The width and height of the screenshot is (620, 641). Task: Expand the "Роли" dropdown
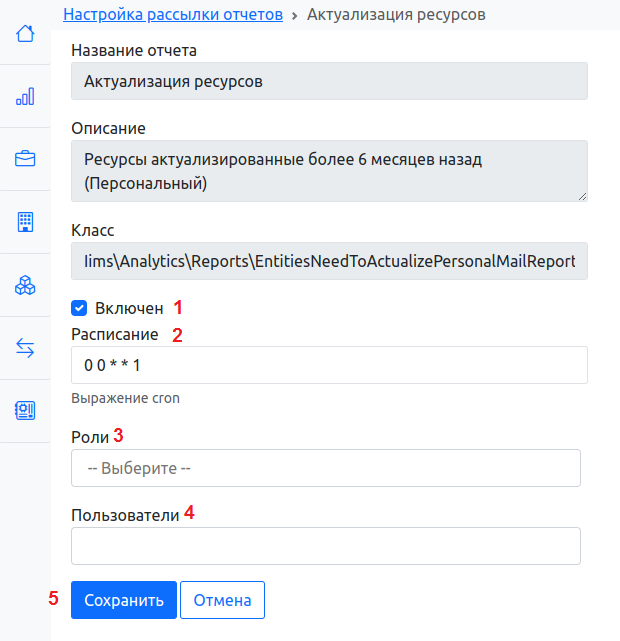pos(326,468)
